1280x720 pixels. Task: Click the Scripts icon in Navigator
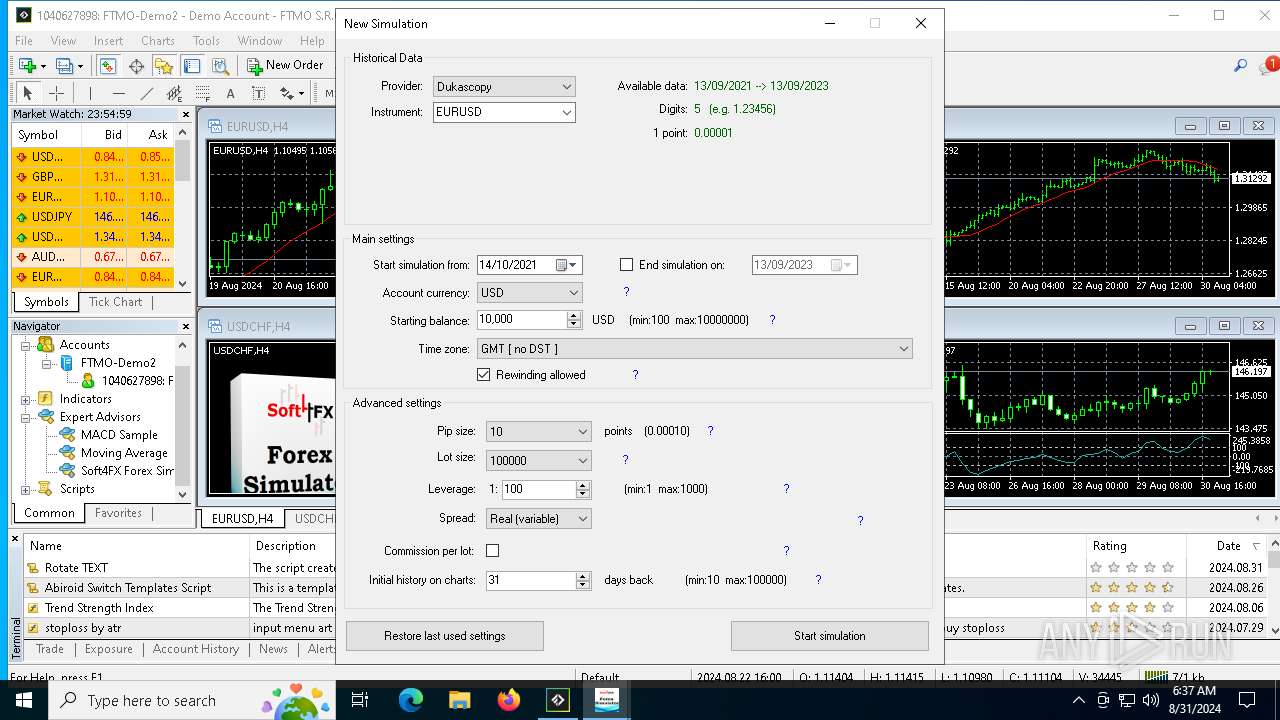pos(46,488)
